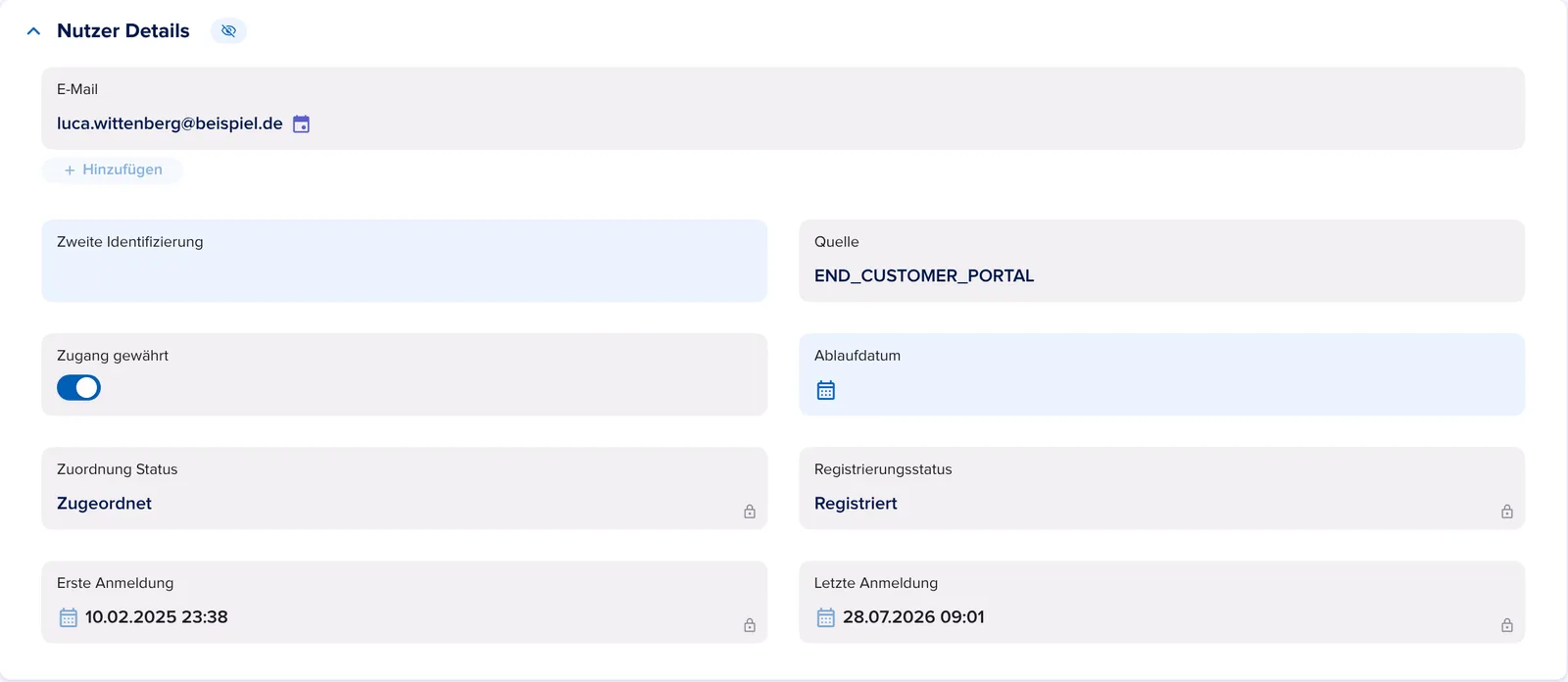Click the Erste Anmeldung label
Image resolution: width=1568 pixels, height=682 pixels.
[116, 583]
